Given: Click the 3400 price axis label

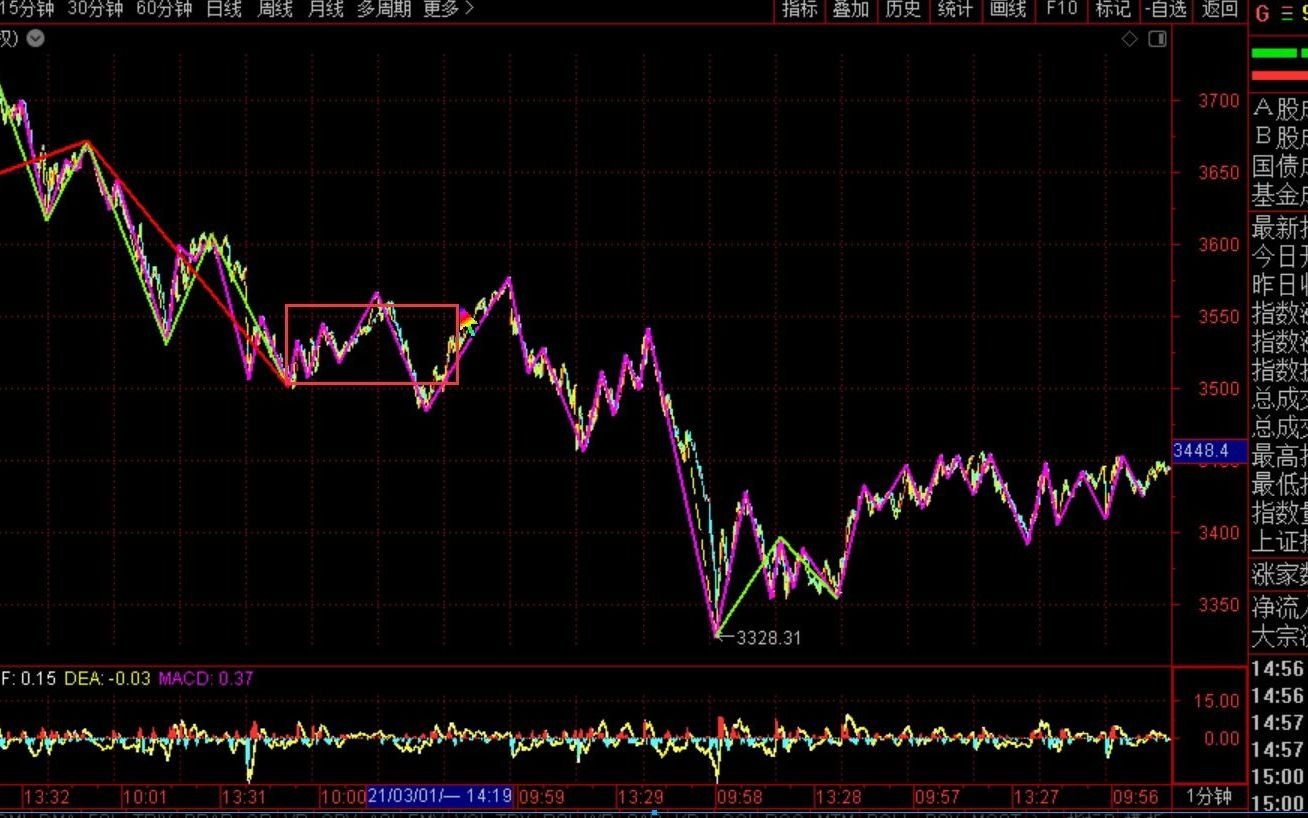Looking at the screenshot, I should coord(1219,533).
